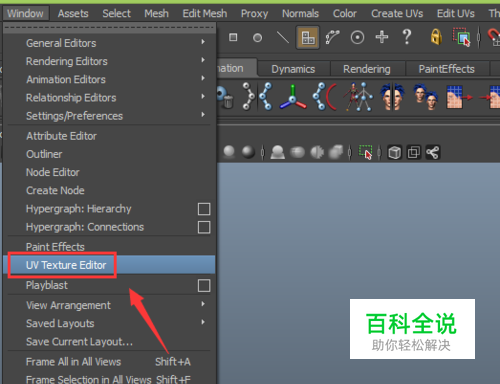500x384 pixels.
Task: Click highlight selection icon beside padlock
Action: click(461, 37)
